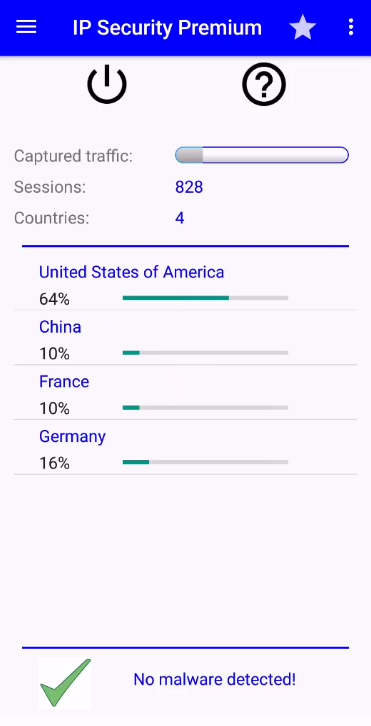Click the France 10% percentage text
Image resolution: width=371 pixels, height=726 pixels.
click(54, 408)
